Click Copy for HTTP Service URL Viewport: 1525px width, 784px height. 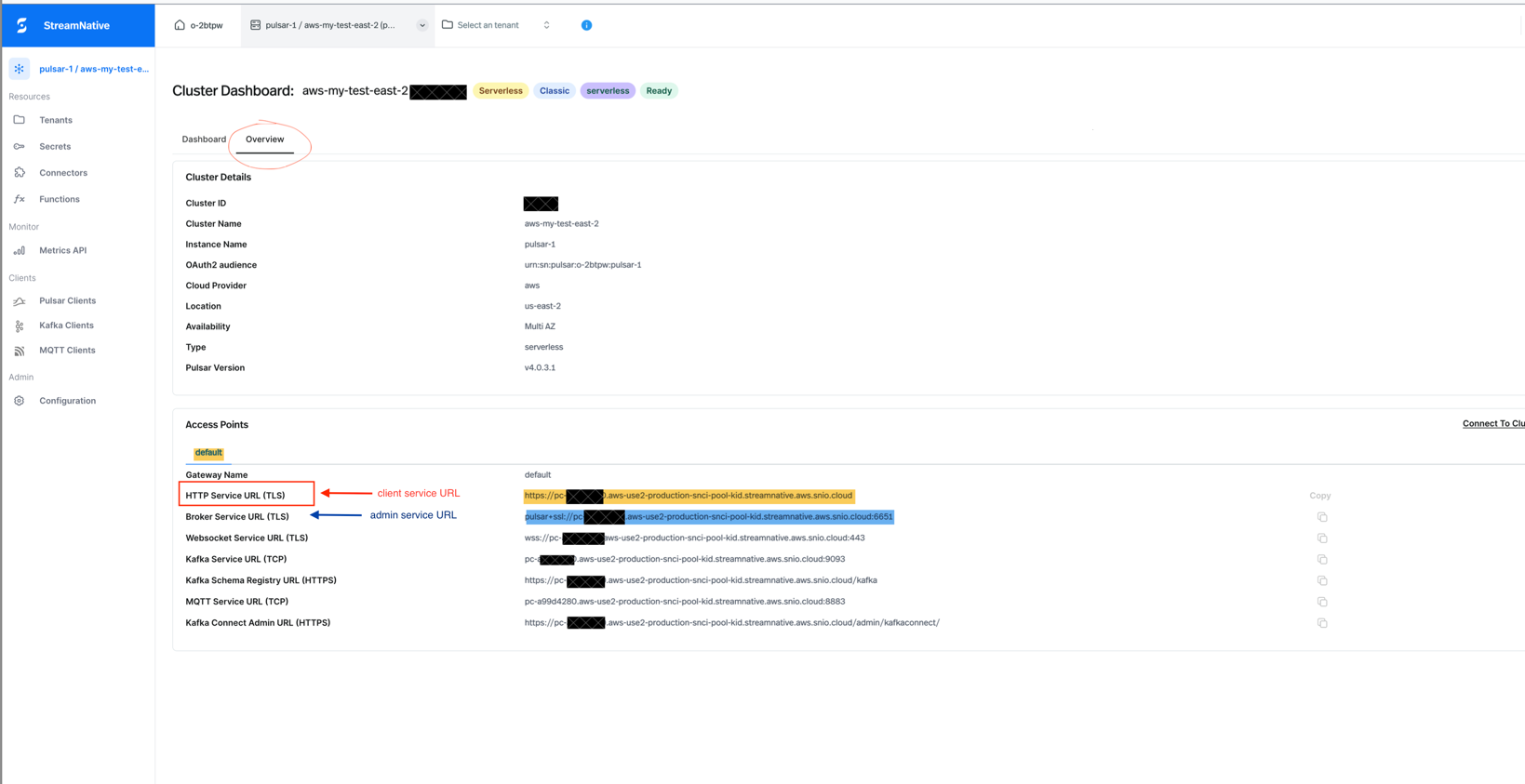(x=1320, y=496)
